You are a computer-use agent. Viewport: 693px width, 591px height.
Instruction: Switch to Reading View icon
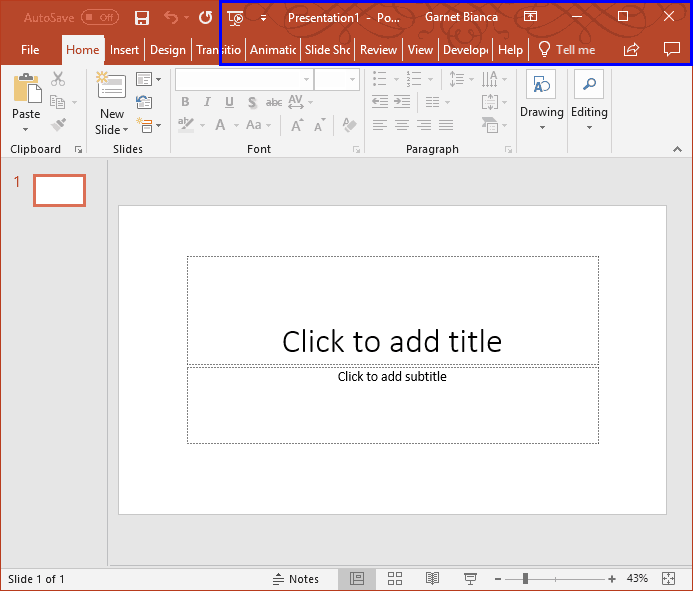432,578
